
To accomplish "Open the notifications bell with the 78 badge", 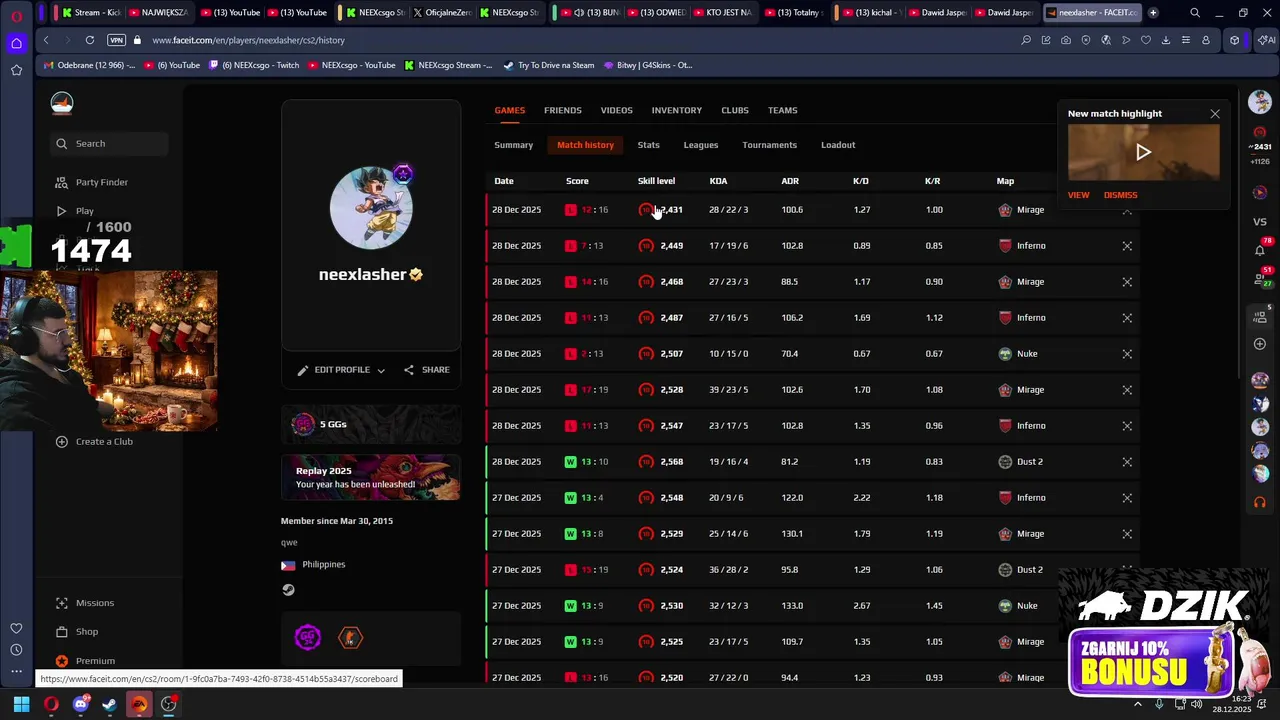I will pos(1260,250).
